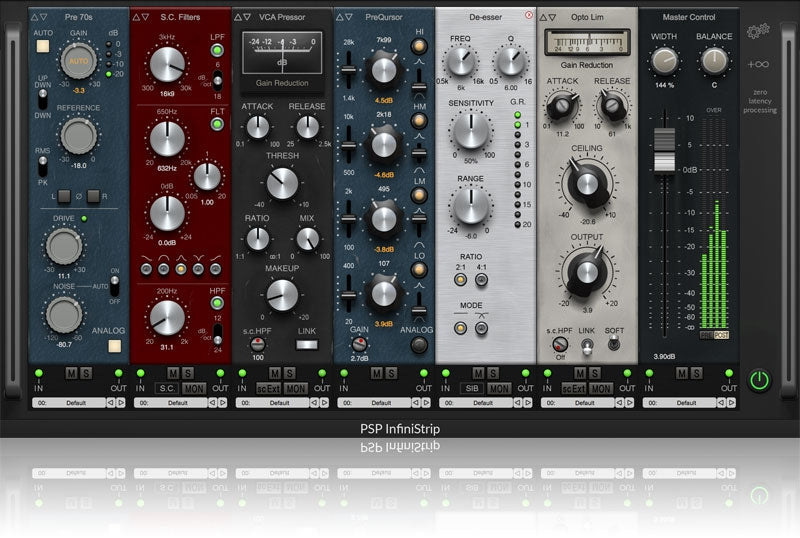Open the module menu arrows for PreQursor
This screenshot has height=538, width=800.
(x=344, y=17)
